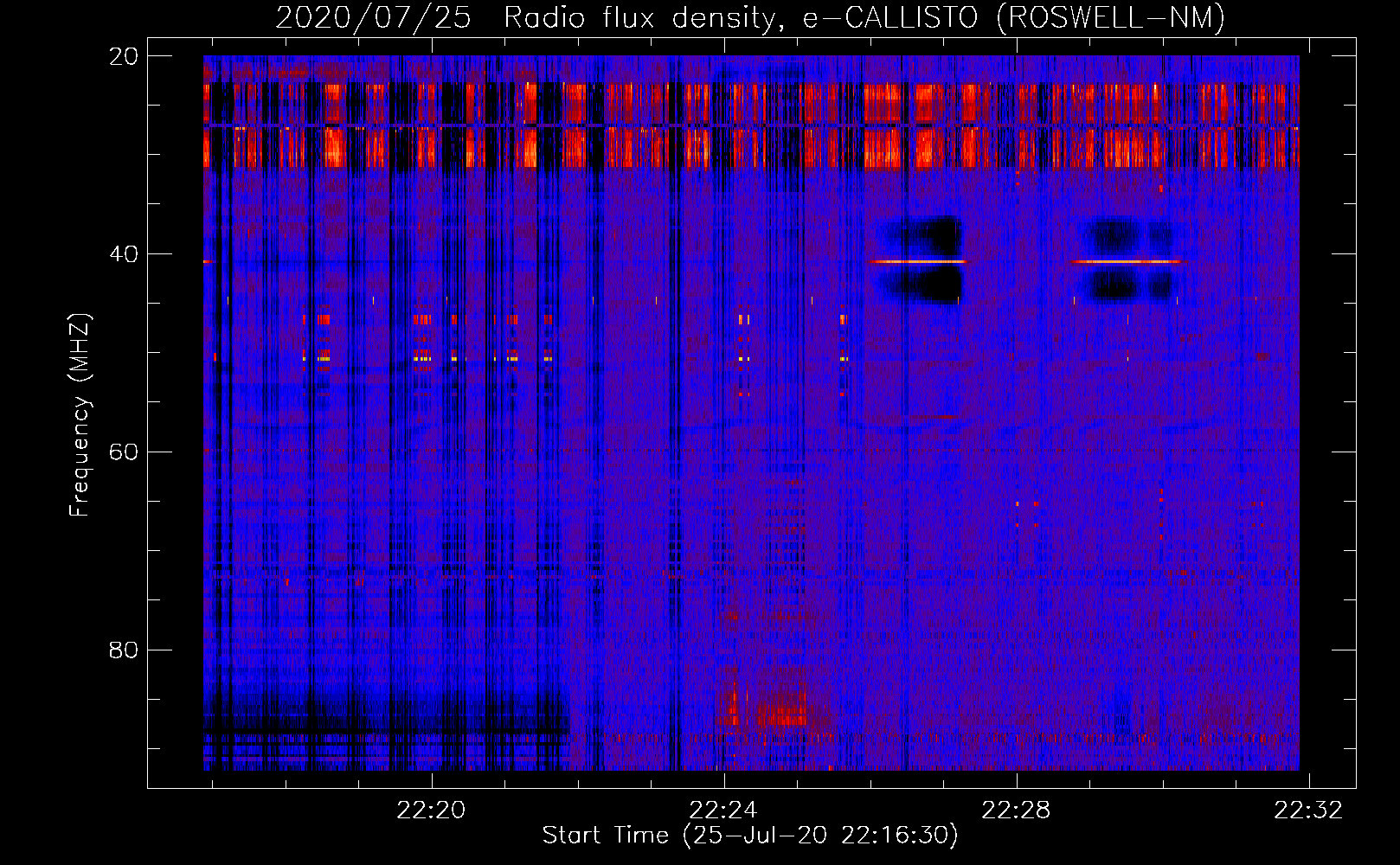This screenshot has height=865, width=1400.
Task: Click the 60 MHz frequency tick label
Action: (124, 452)
